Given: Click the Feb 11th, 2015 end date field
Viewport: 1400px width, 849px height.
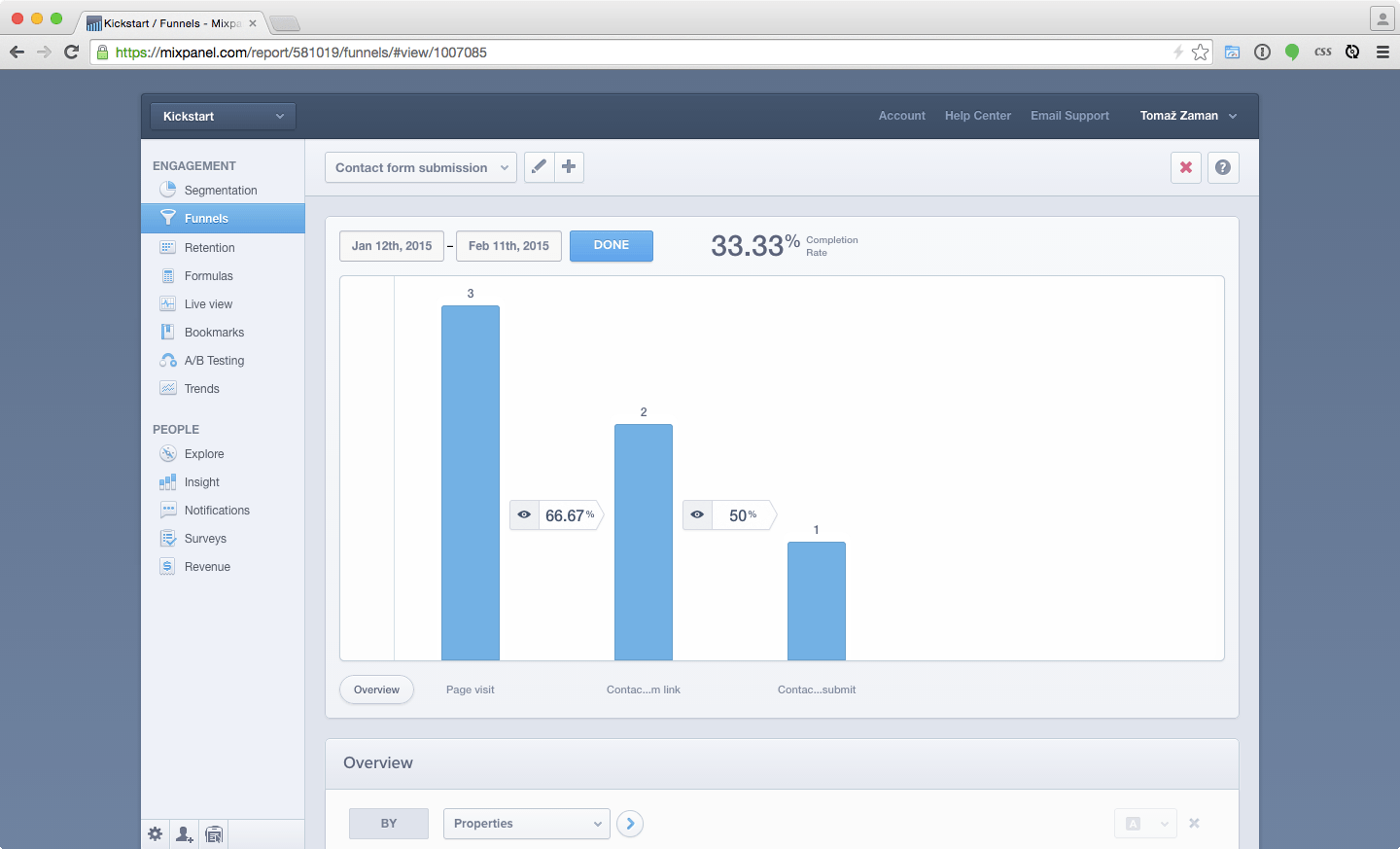Looking at the screenshot, I should pyautogui.click(x=508, y=246).
